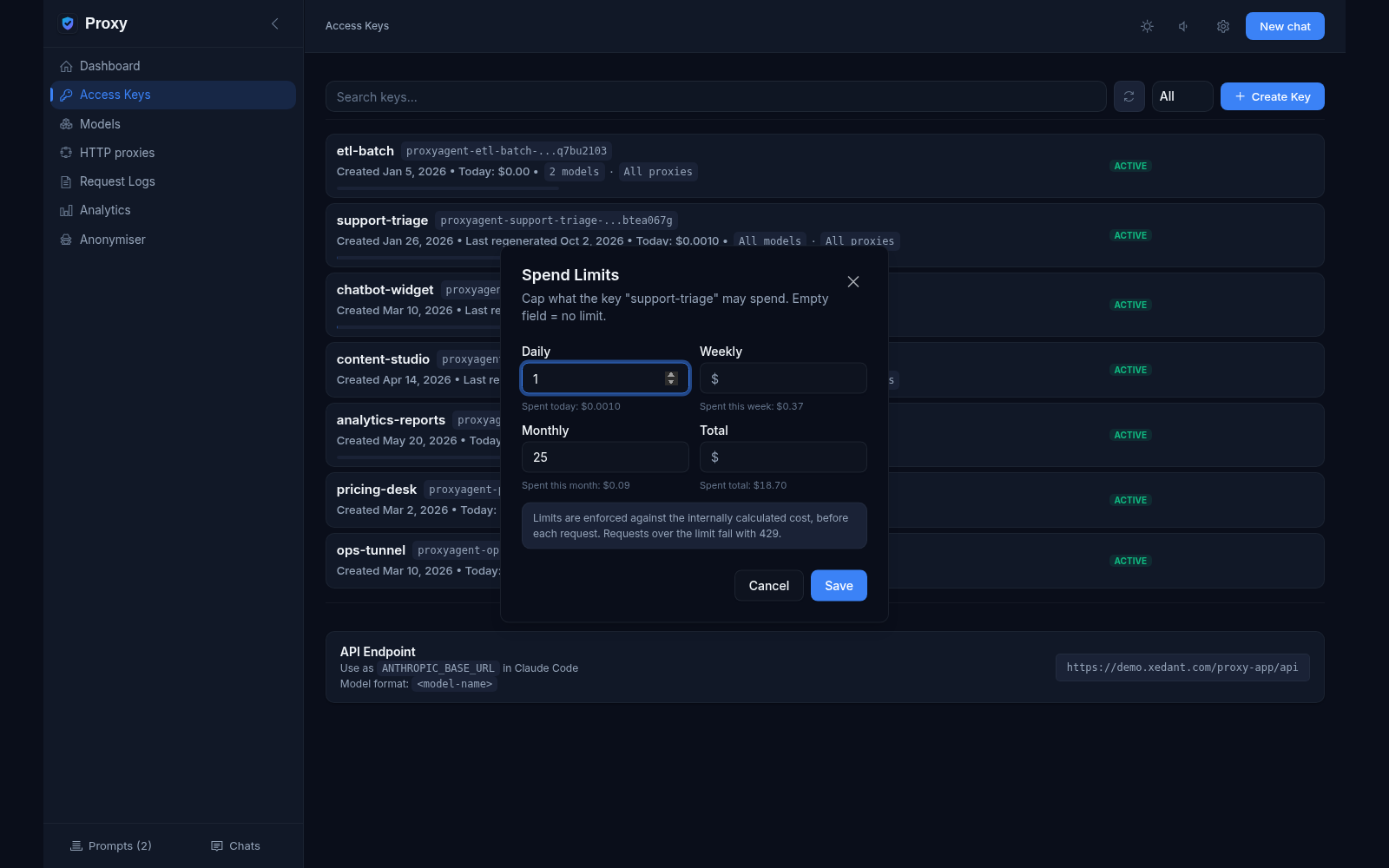Click into the Daily limit field

tap(605, 378)
